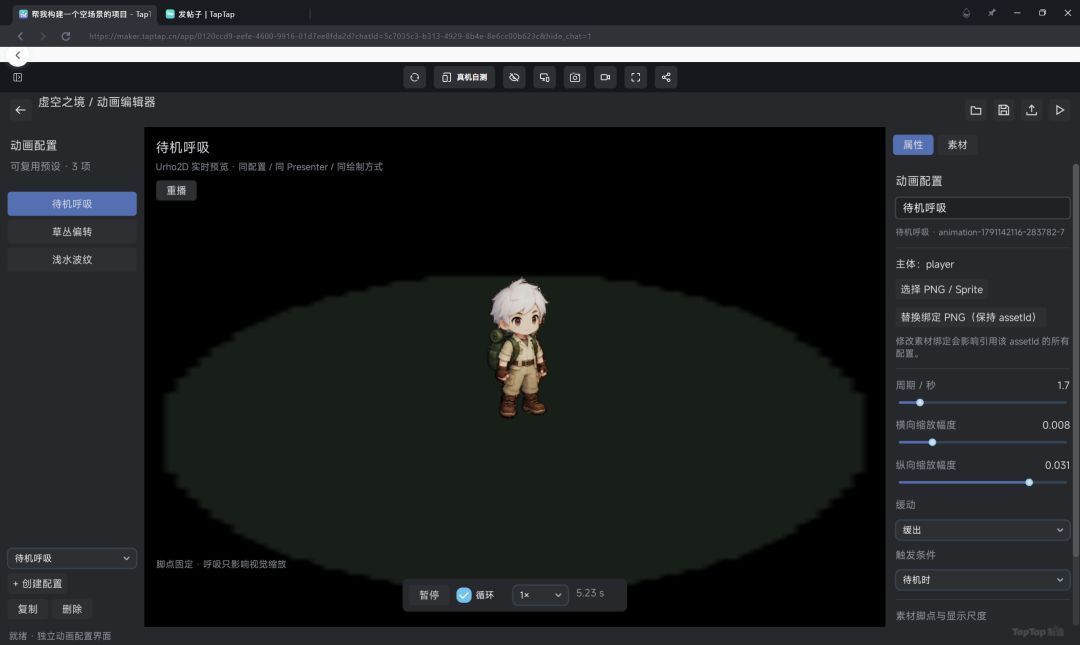Image resolution: width=1080 pixels, height=645 pixels.
Task: Select the 草丛偏转 preset in the list
Action: click(x=72, y=232)
